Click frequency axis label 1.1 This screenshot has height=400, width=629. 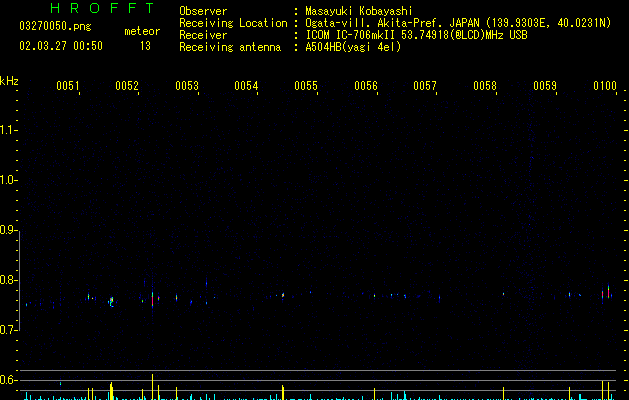(x=8, y=130)
